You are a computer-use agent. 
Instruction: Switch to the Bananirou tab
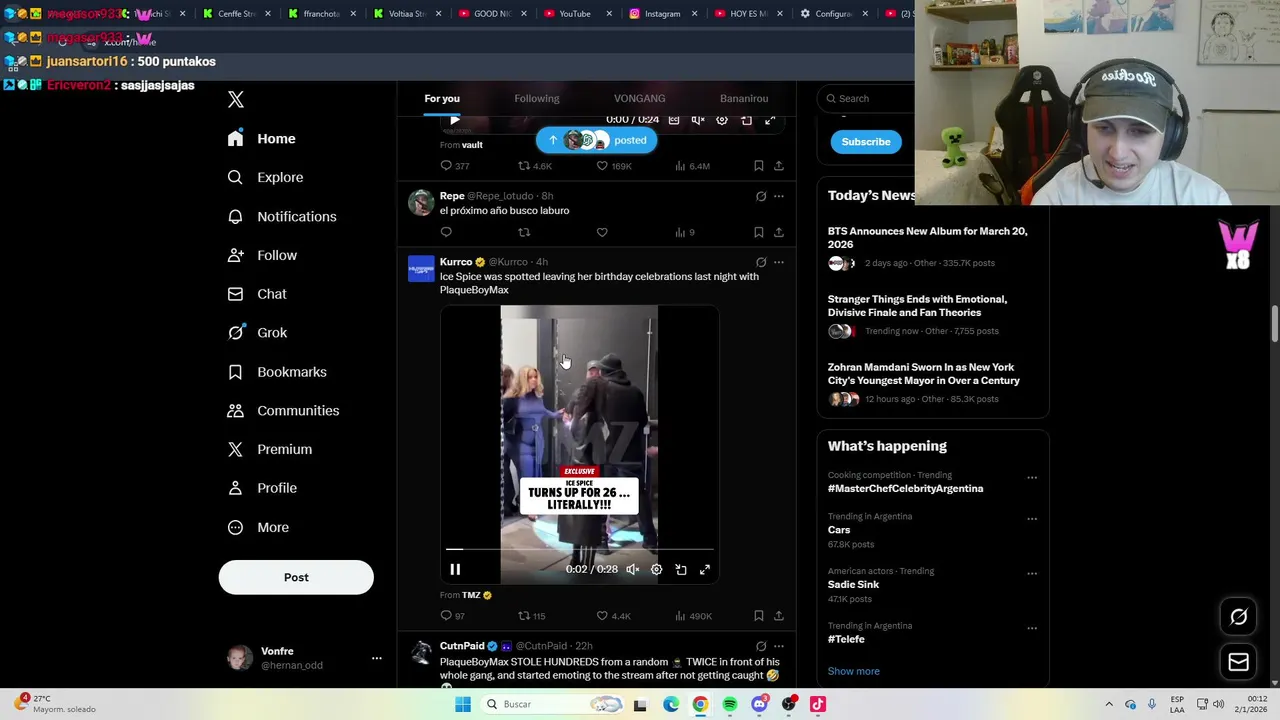[744, 98]
